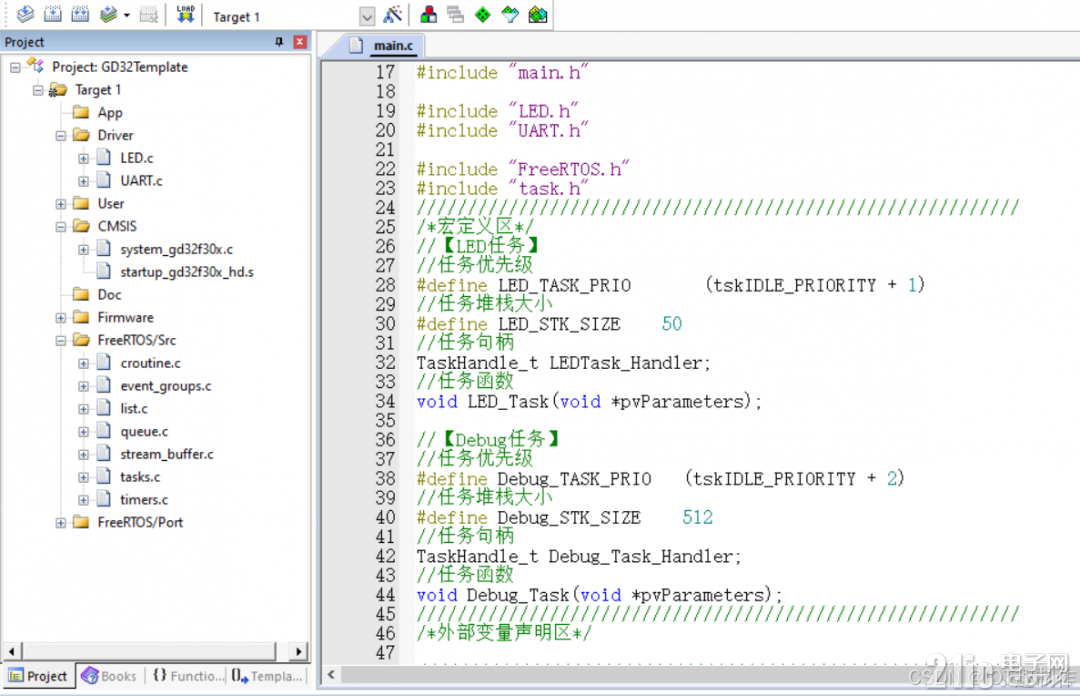Click on Debug_STK_SIZE value 512
The width and height of the screenshot is (1080, 696).
click(697, 518)
